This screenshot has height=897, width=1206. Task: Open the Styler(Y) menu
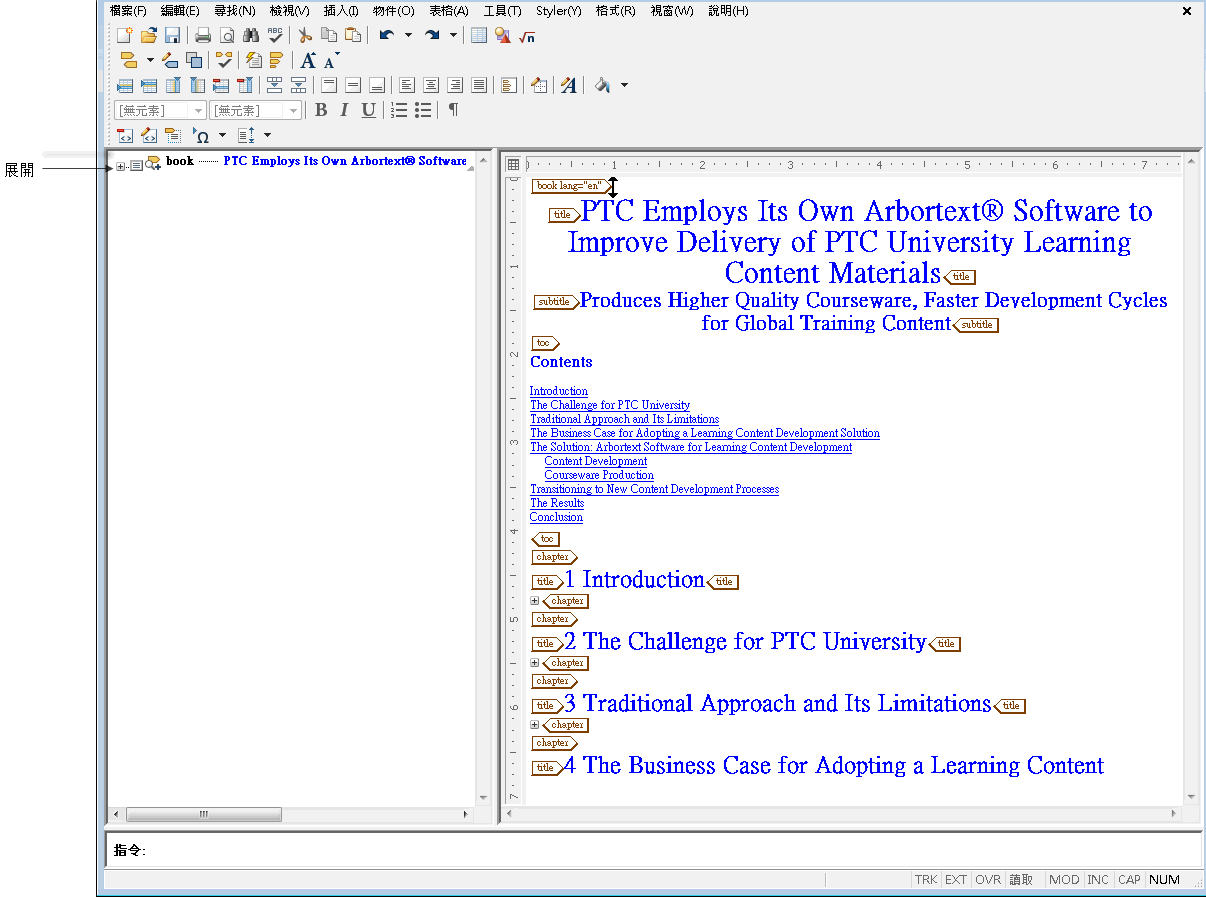[x=558, y=11]
